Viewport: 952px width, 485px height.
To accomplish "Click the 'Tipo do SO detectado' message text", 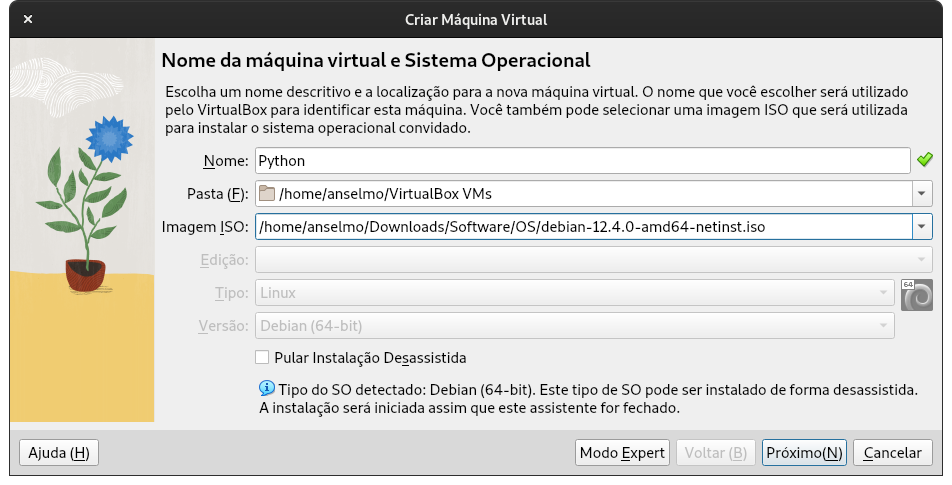I will click(x=588, y=398).
